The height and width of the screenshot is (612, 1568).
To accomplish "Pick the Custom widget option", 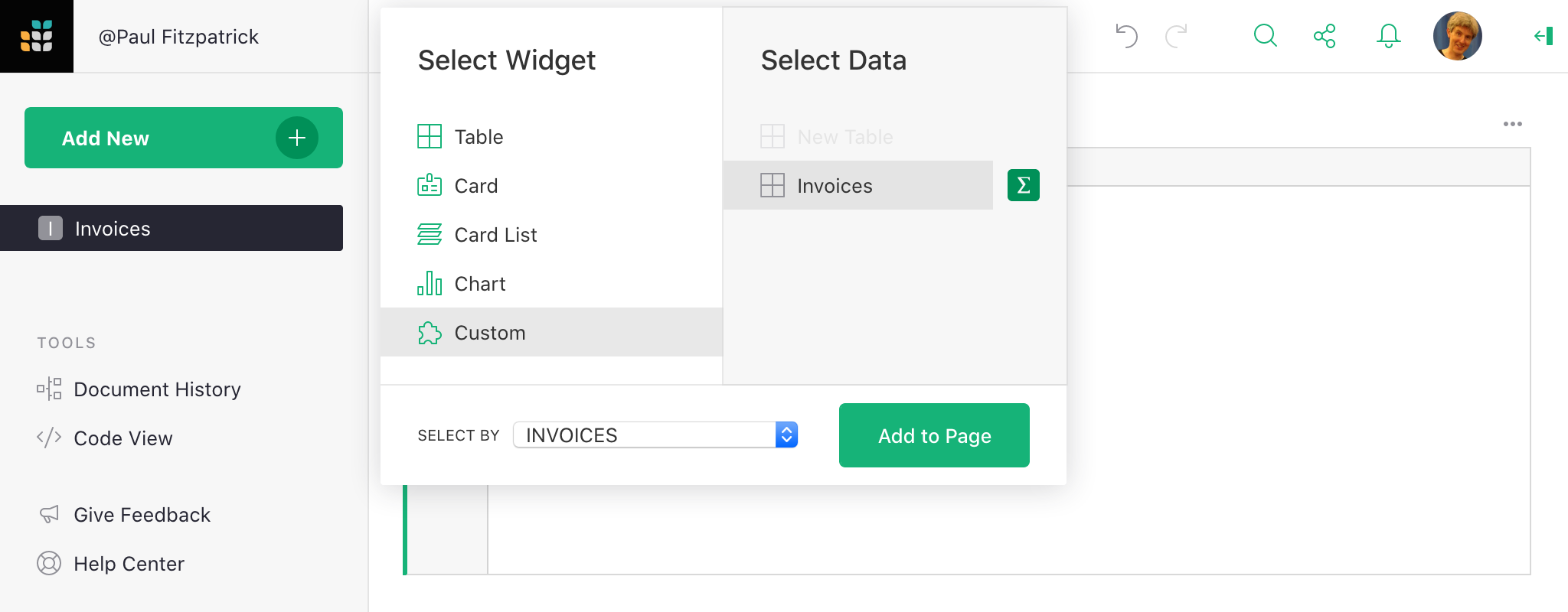I will [489, 333].
